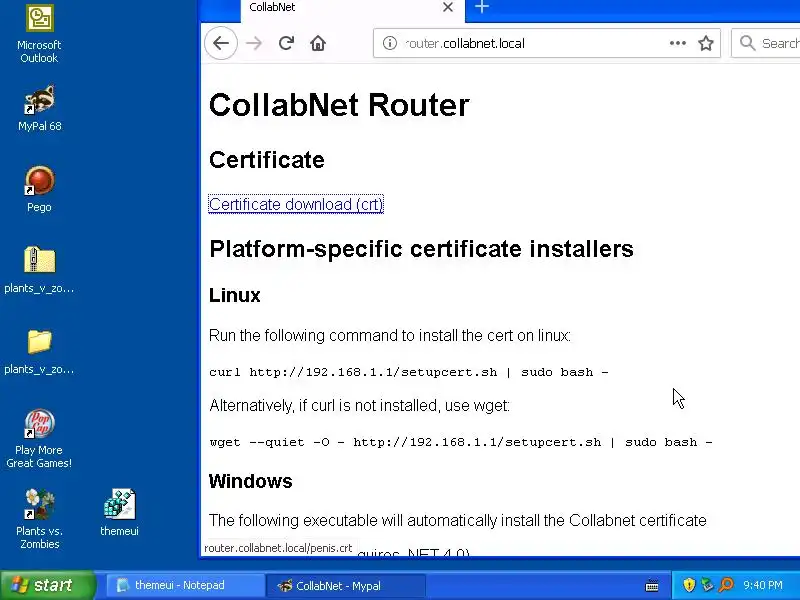Click the curl setupcert.sh command line
The height and width of the screenshot is (600, 800).
[409, 372]
